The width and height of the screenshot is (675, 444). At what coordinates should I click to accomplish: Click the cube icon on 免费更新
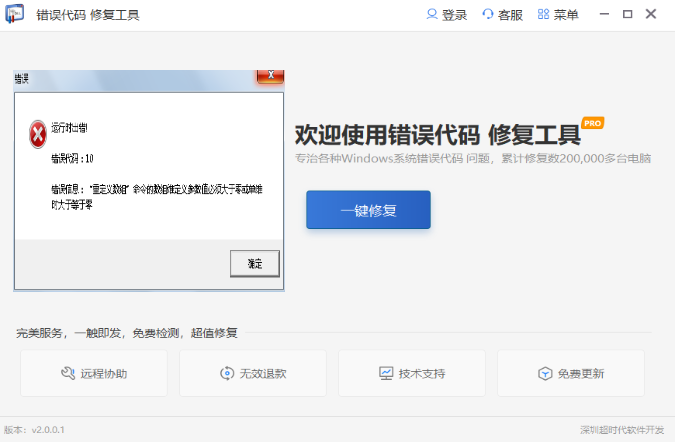(x=545, y=373)
